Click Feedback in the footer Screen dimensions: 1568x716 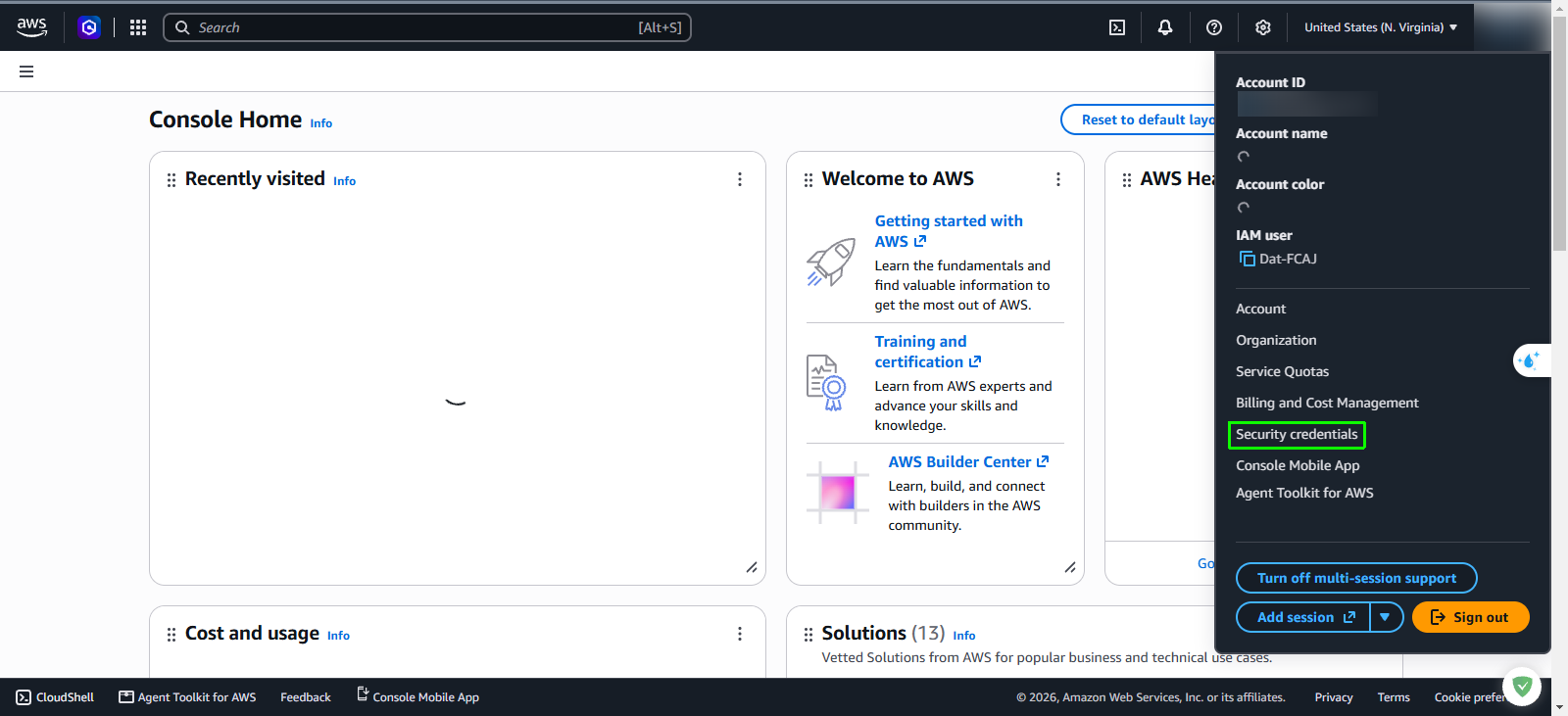tap(306, 697)
